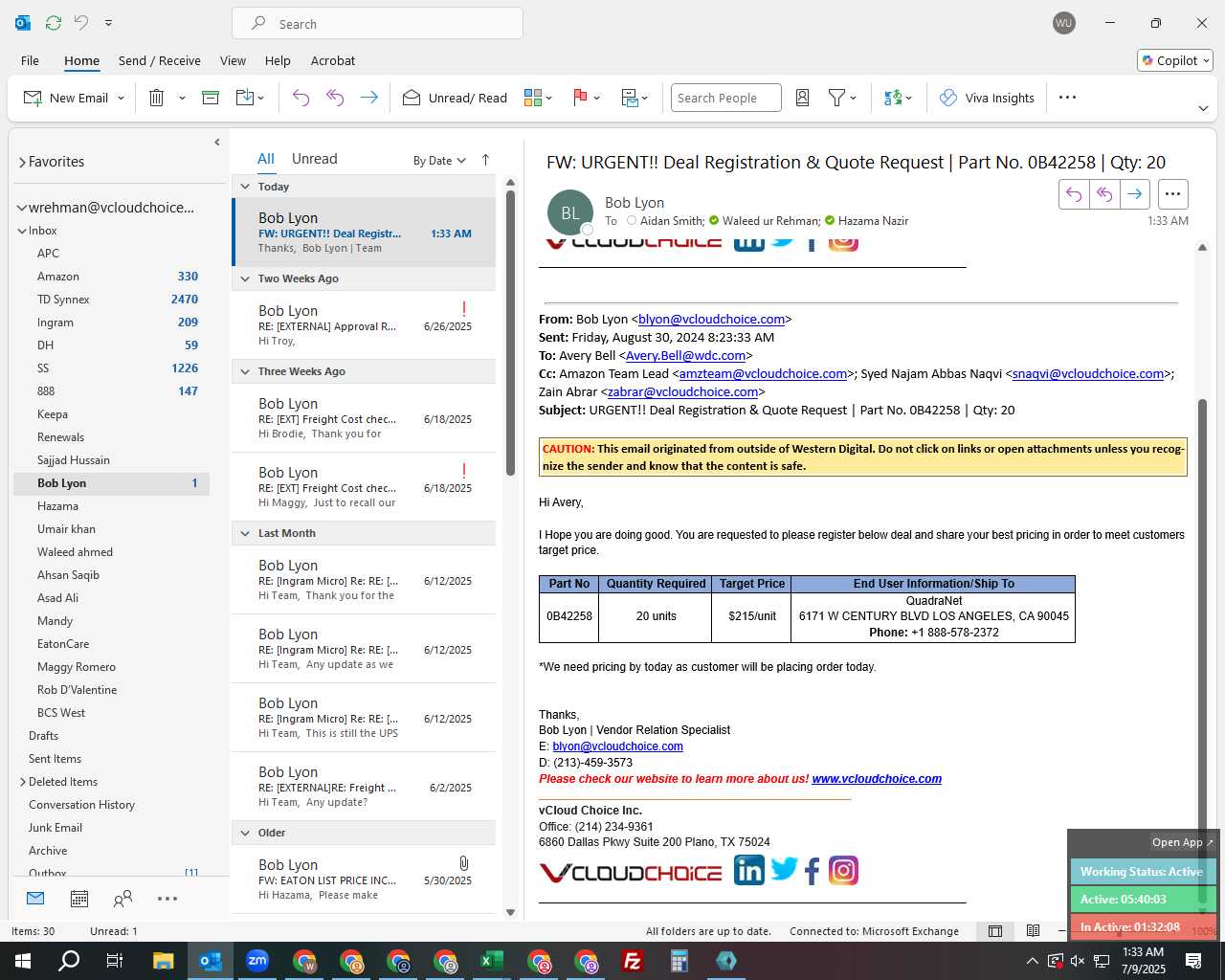
Task: Click the BL sender avatar for Bob Lyon
Action: [x=569, y=212]
